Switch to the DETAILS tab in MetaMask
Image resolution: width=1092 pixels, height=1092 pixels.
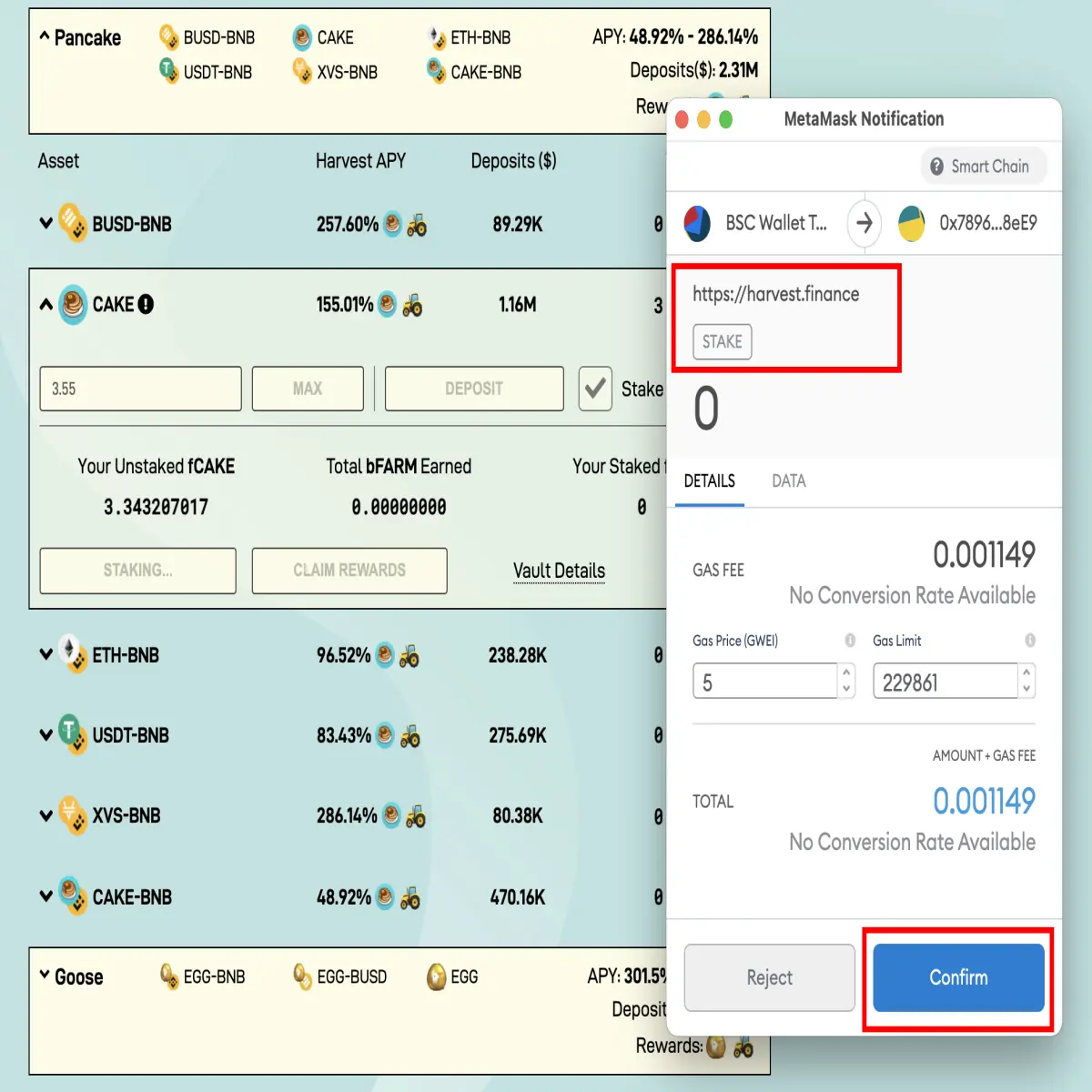tap(709, 480)
